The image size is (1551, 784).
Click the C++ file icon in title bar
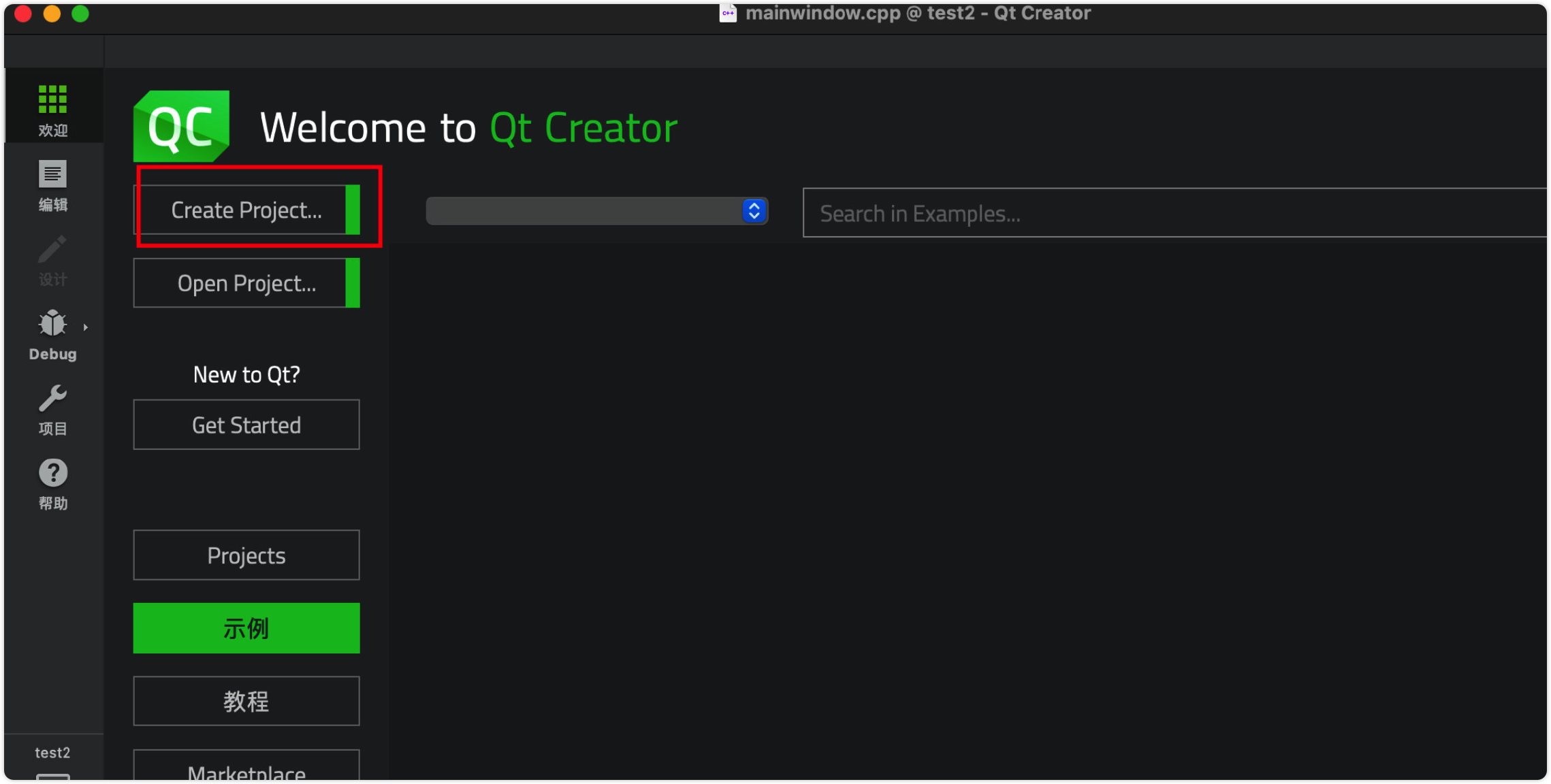pyautogui.click(x=727, y=13)
